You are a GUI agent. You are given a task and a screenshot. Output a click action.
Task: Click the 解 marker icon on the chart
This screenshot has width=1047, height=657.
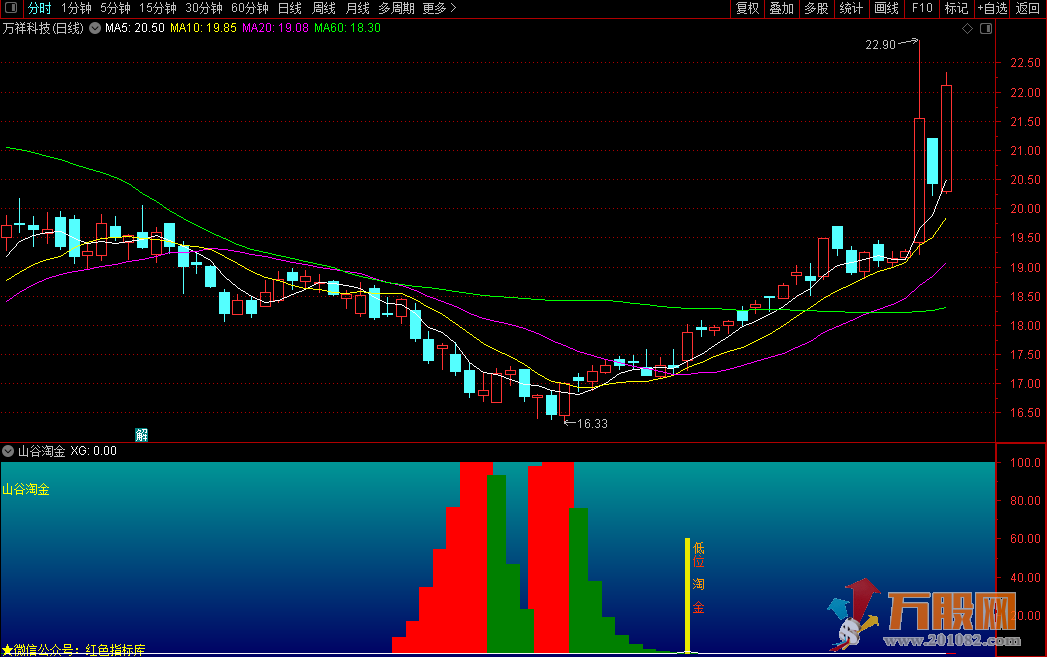(x=142, y=434)
